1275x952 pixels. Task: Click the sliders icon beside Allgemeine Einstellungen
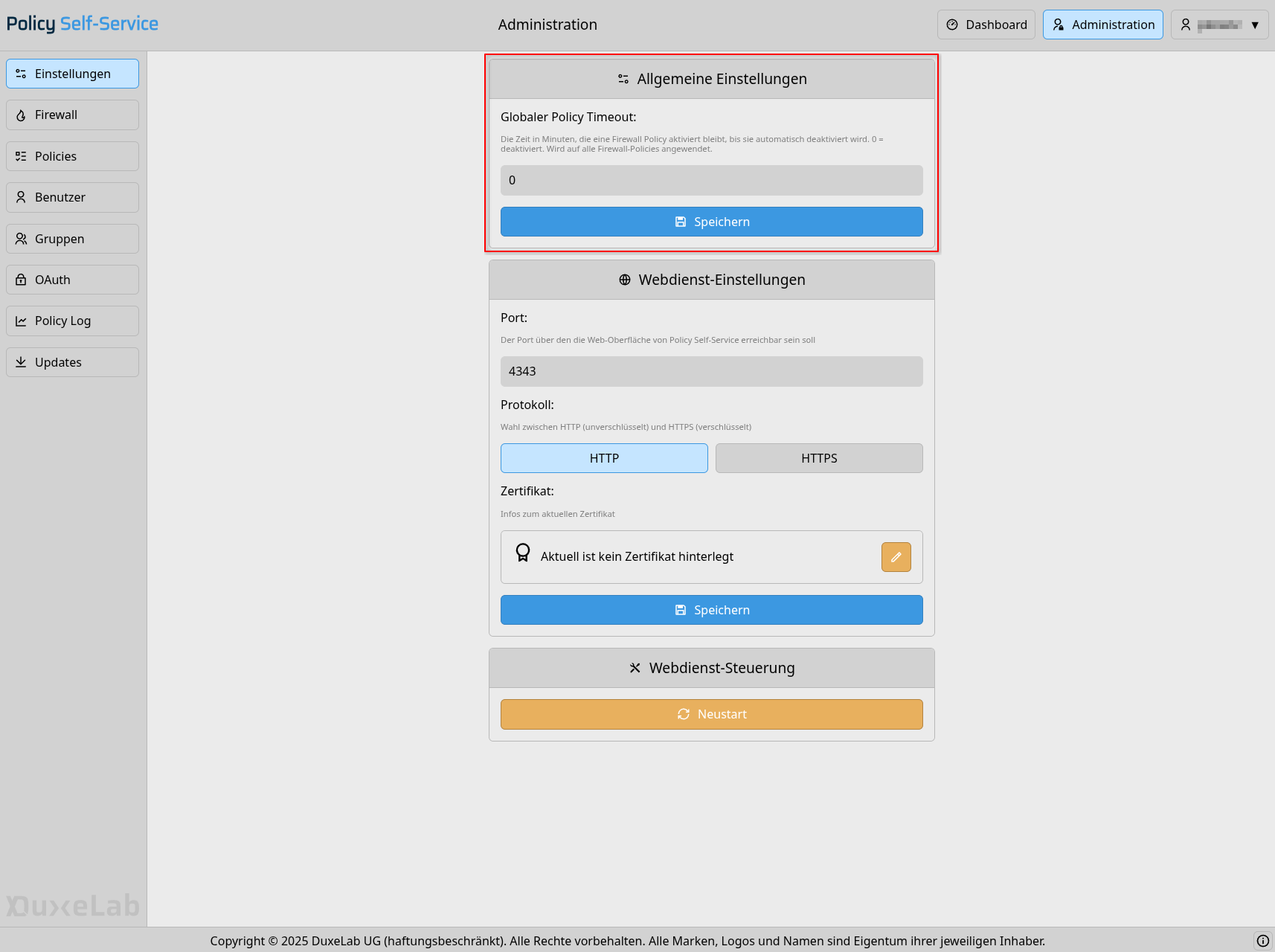coord(623,79)
